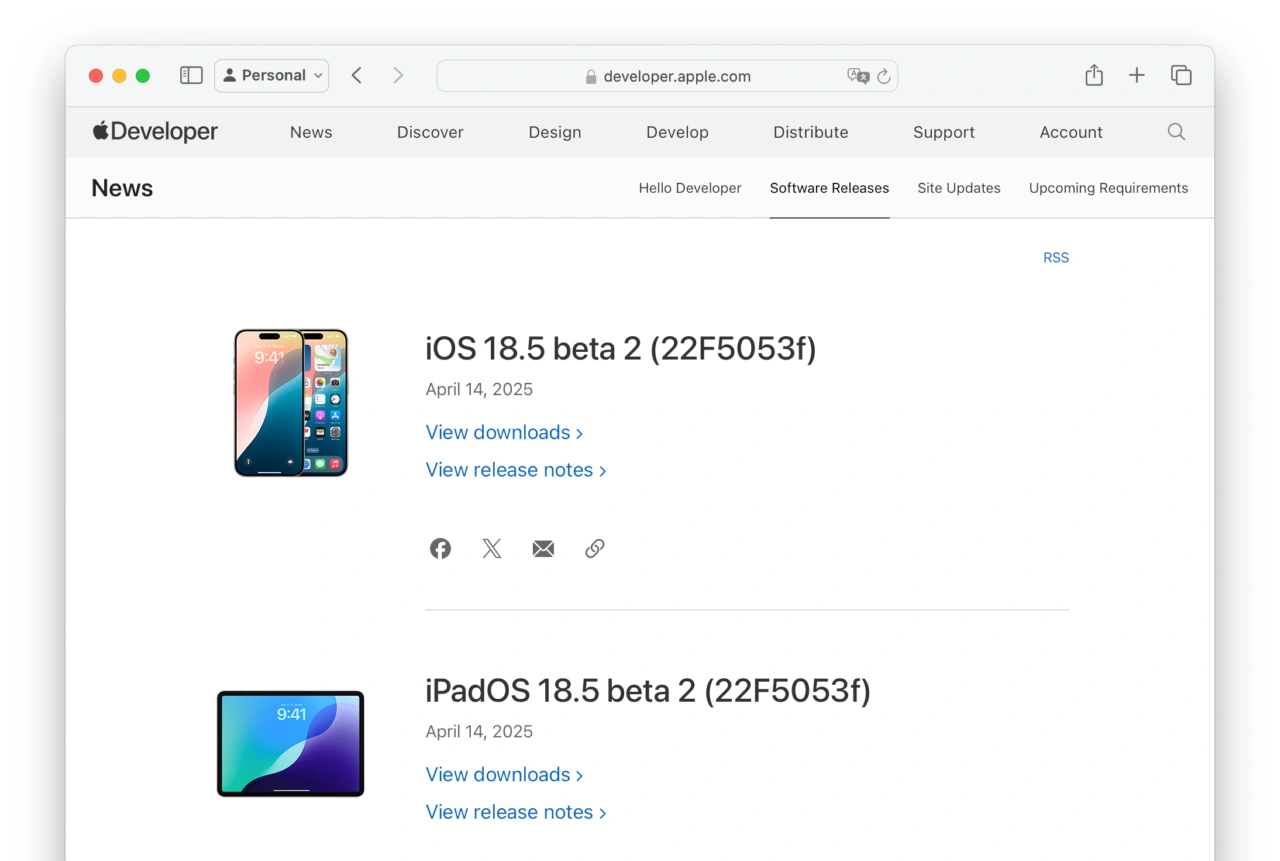Show tab overview icon

coord(1181,76)
